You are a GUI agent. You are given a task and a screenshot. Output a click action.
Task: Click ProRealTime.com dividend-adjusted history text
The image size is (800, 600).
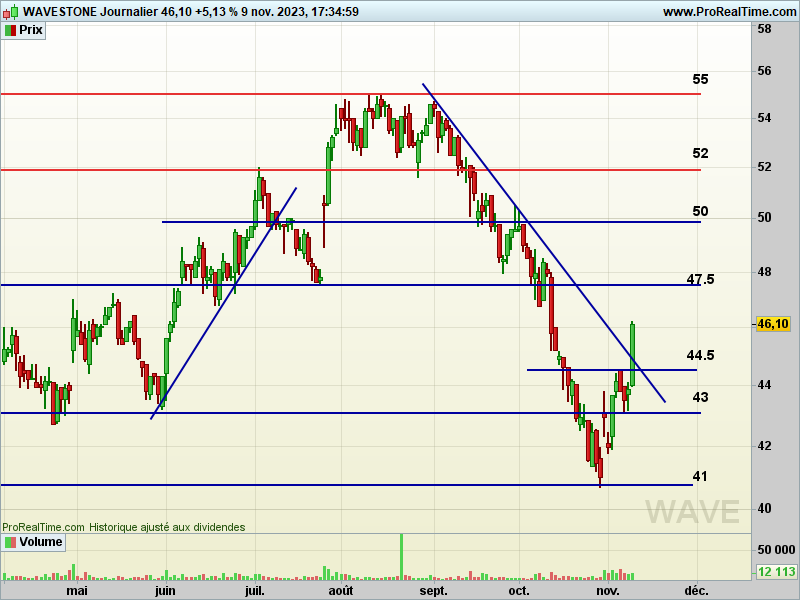click(x=123, y=526)
